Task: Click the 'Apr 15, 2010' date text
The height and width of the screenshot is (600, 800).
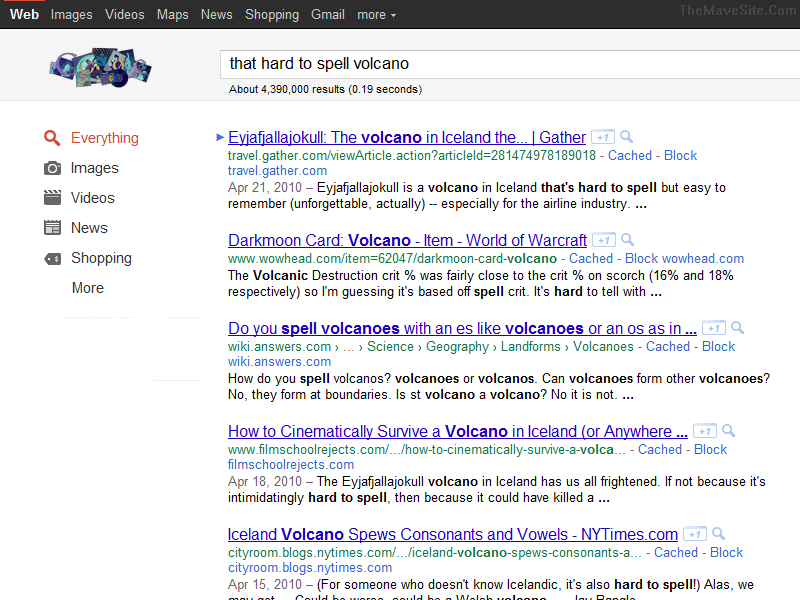Action: coord(265,585)
